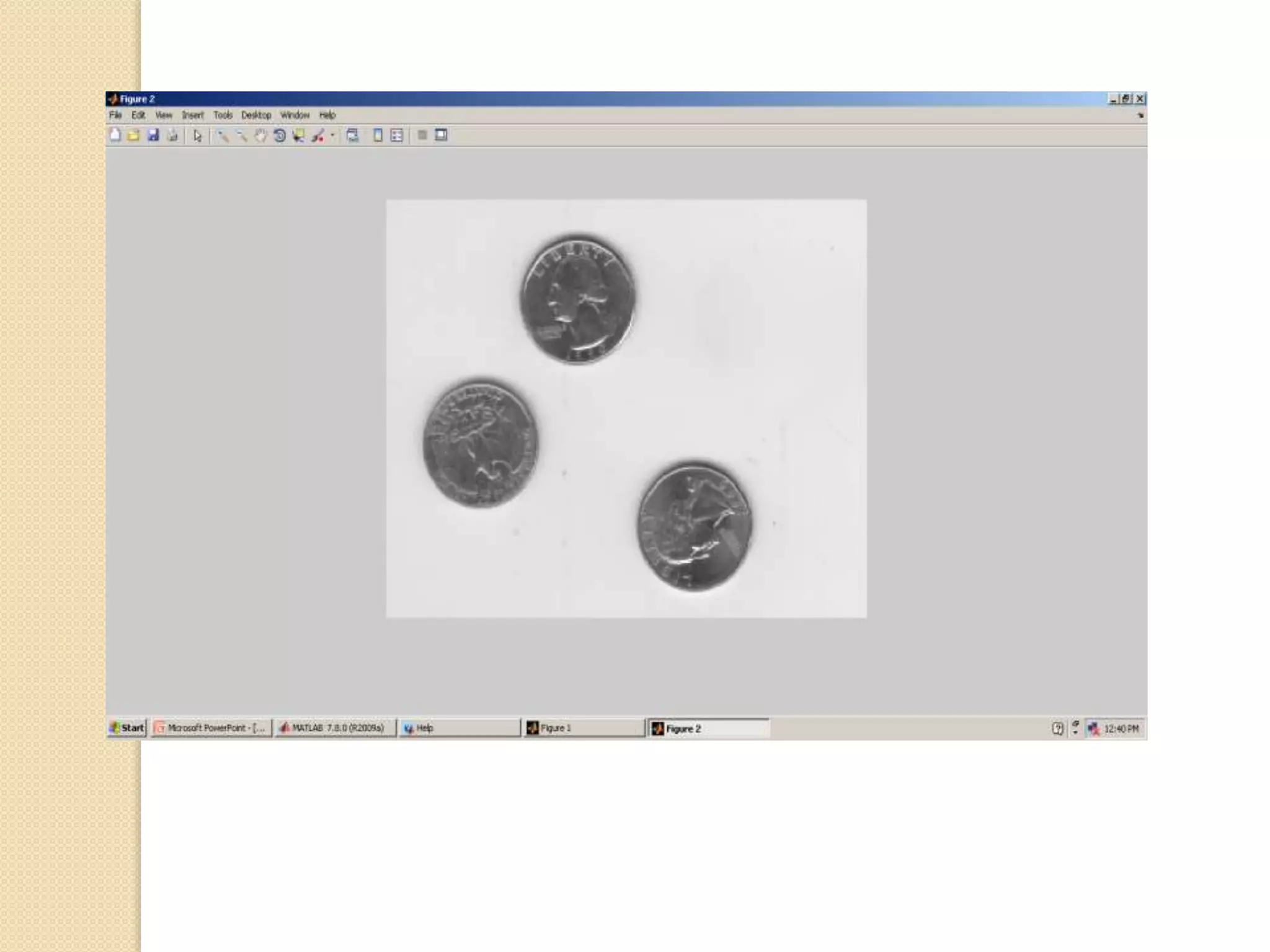Image resolution: width=1270 pixels, height=952 pixels.
Task: Click the Open File folder icon
Action: tap(134, 135)
